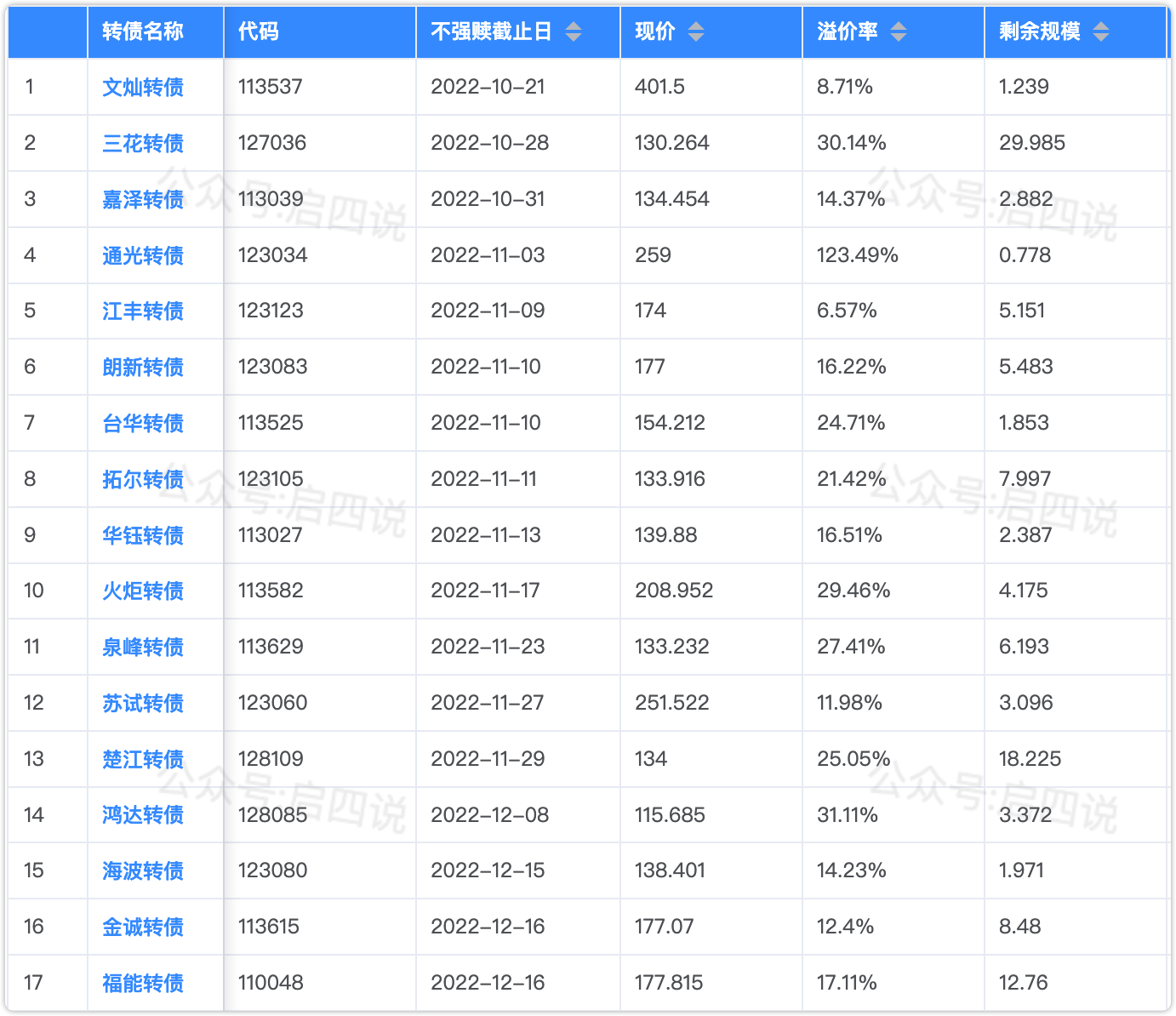
Task: Open the 文灿转债 bond link
Action: click(143, 87)
